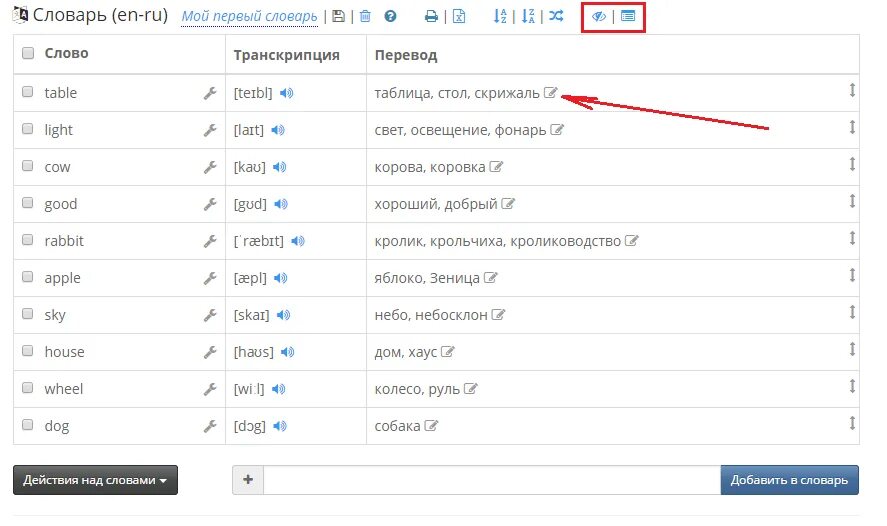This screenshot has height=526, width=887.
Task: Play pronunciation of sky
Action: tap(283, 315)
